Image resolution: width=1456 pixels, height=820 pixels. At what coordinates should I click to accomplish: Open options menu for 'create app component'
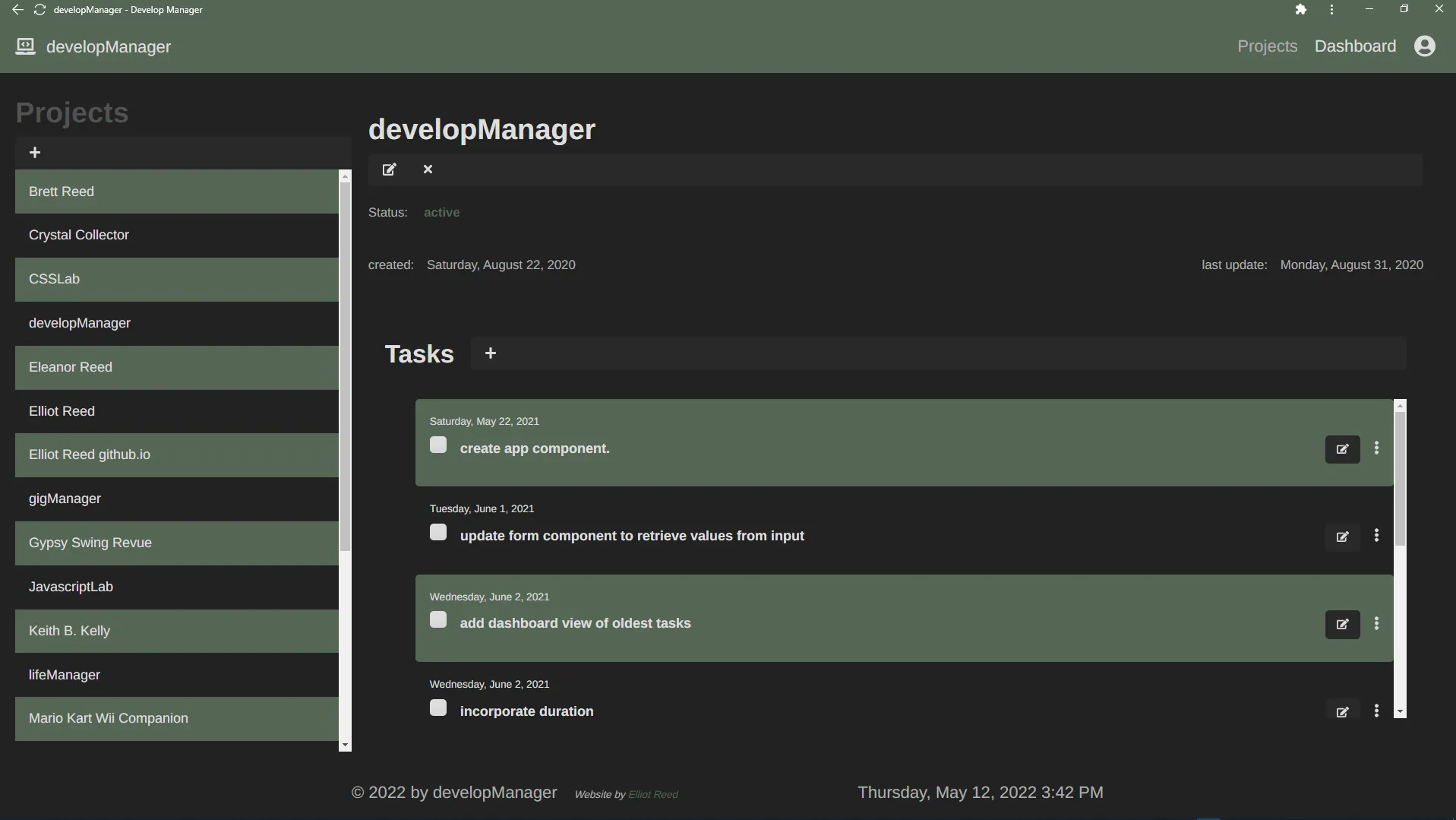point(1376,448)
